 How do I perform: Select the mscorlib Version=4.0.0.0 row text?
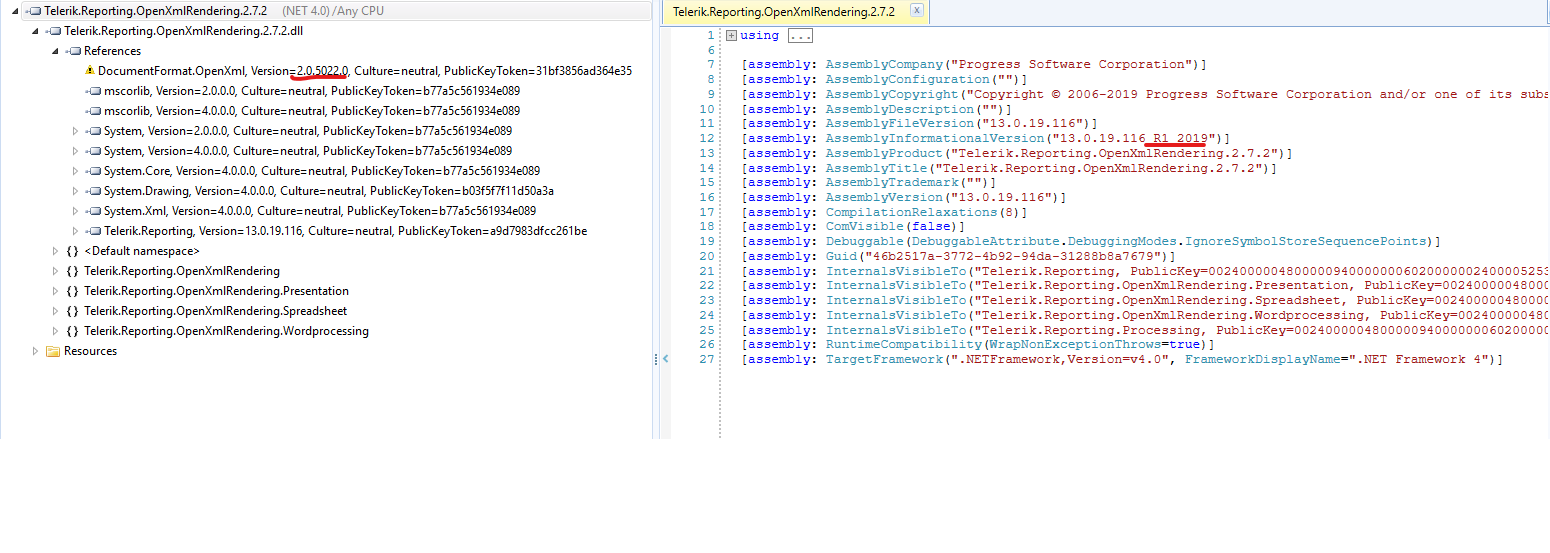click(x=312, y=111)
